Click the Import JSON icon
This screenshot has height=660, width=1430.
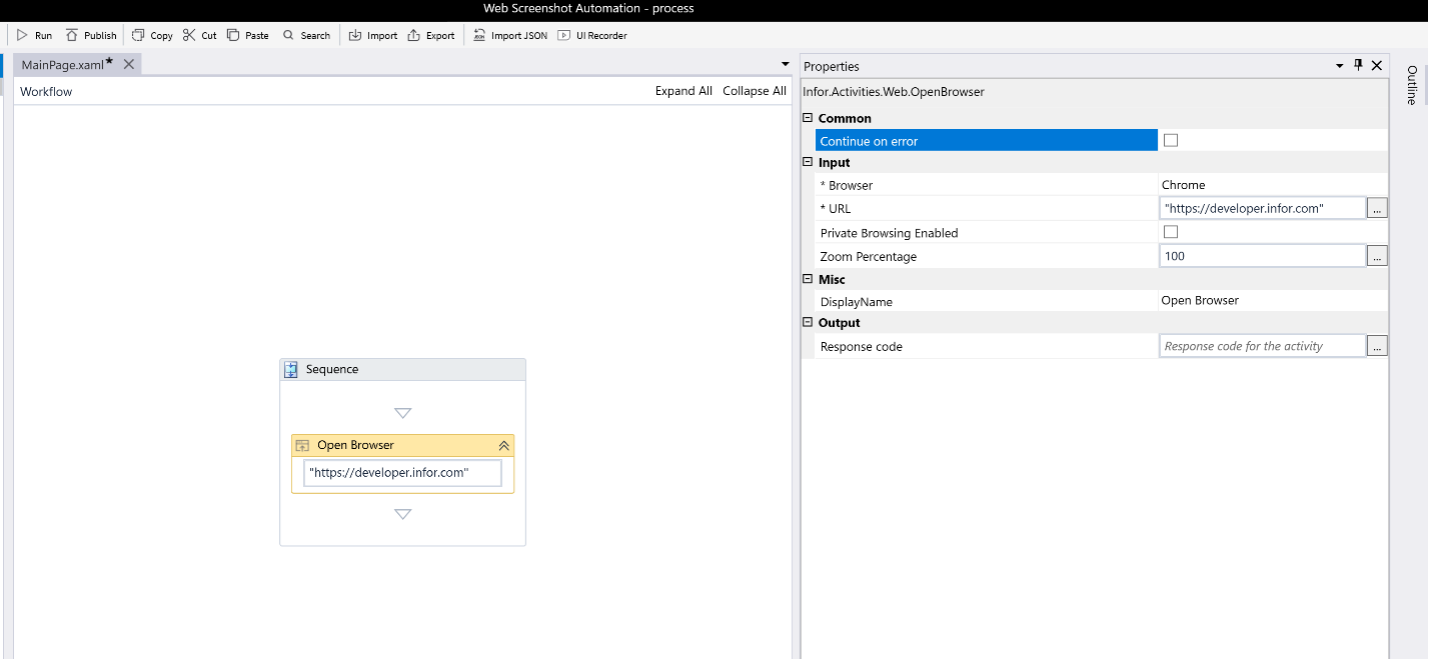click(480, 35)
